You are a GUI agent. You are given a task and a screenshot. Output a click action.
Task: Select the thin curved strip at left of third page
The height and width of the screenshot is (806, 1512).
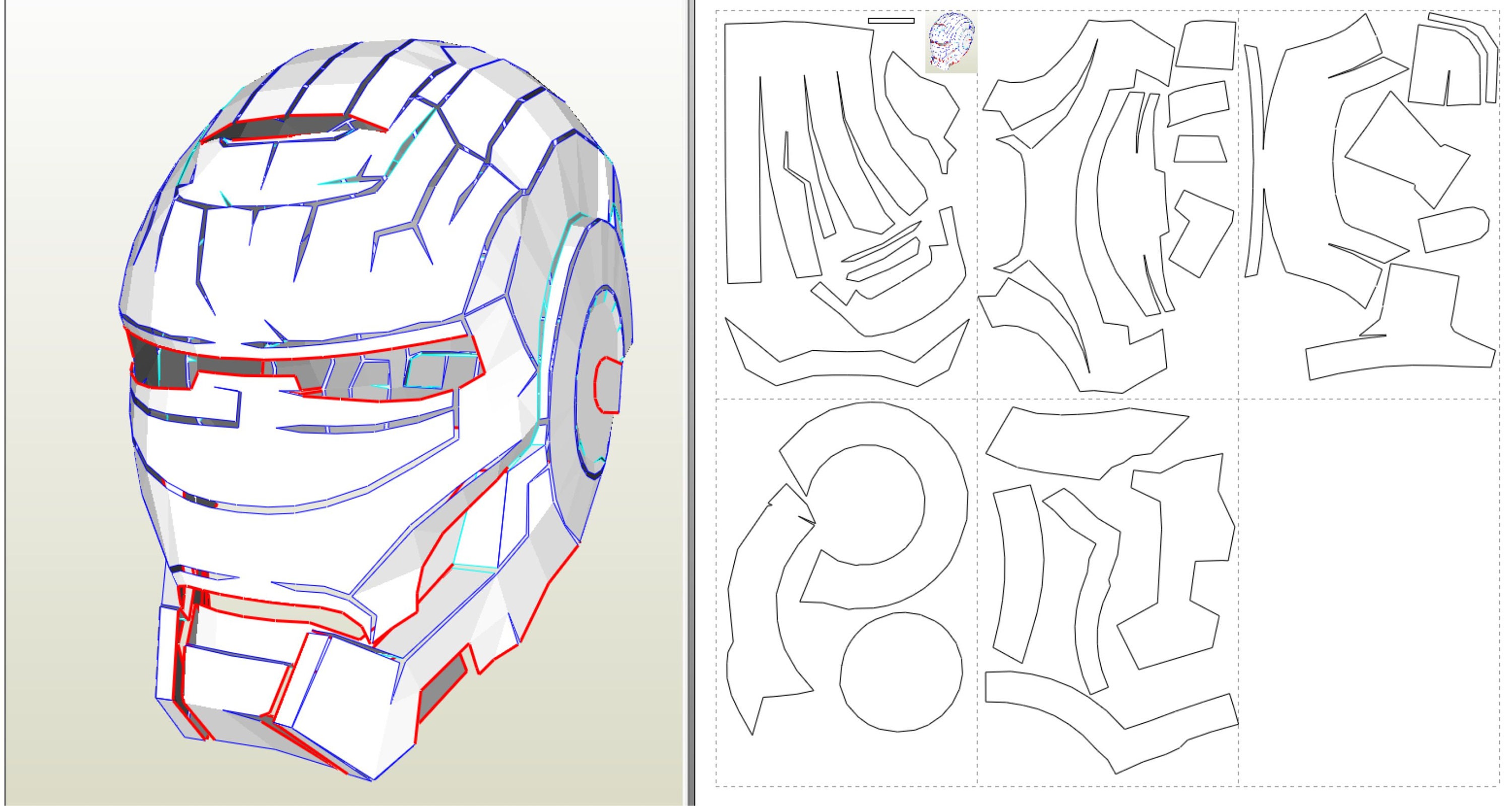1254,161
